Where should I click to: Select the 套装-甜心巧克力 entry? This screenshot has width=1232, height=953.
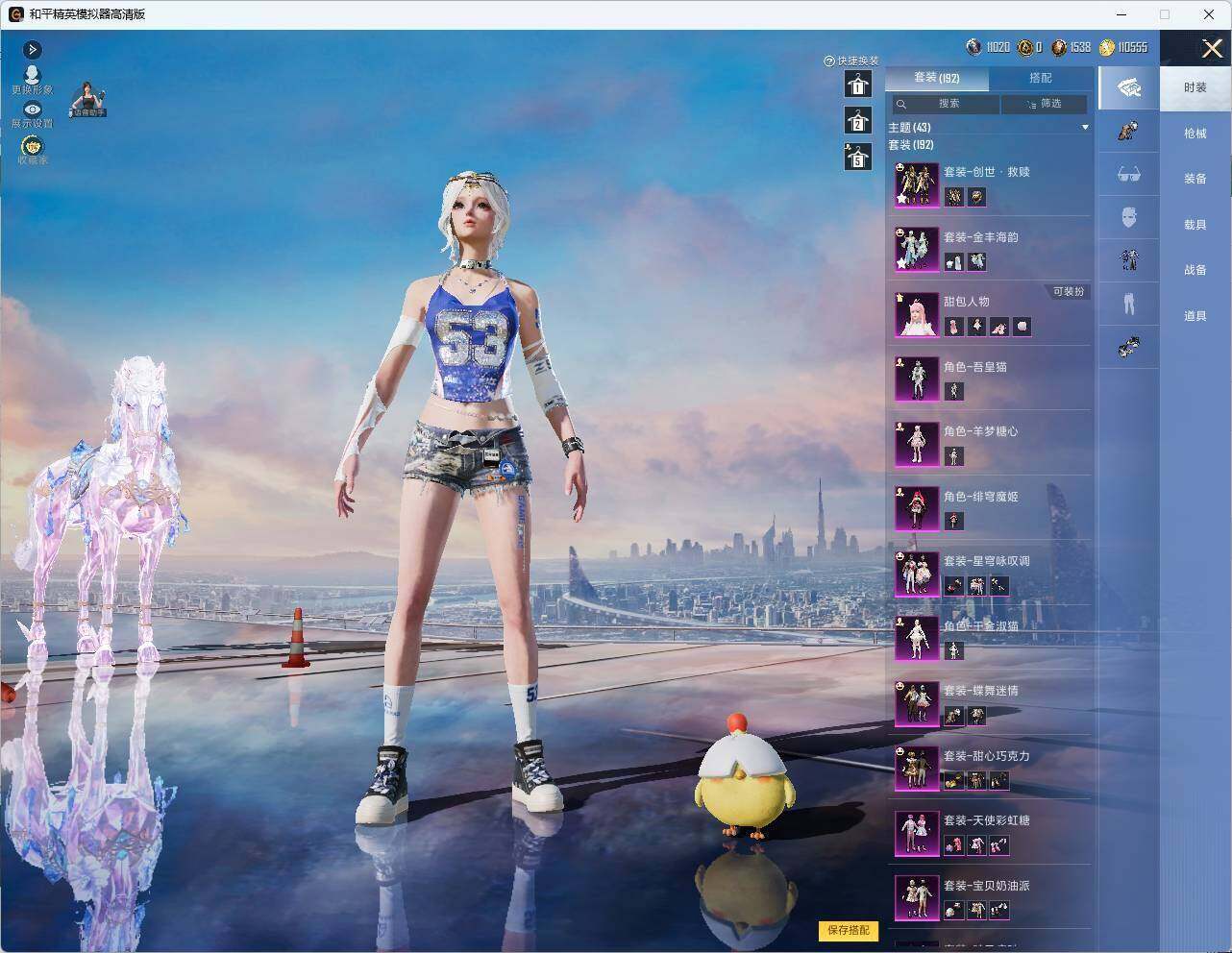click(x=989, y=769)
